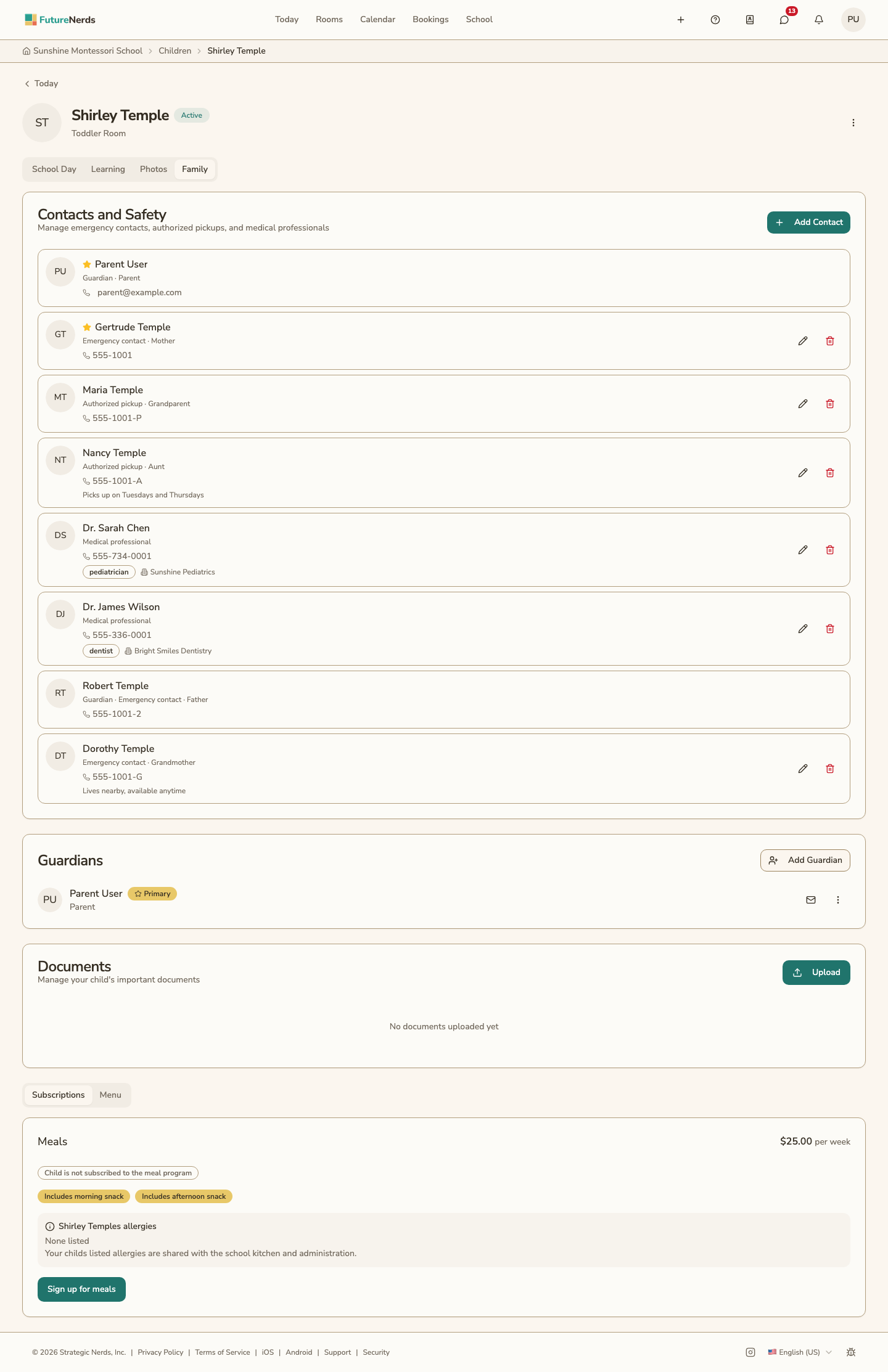Edit Nancy Temple's contact
This screenshot has height=1372, width=888.
click(803, 473)
